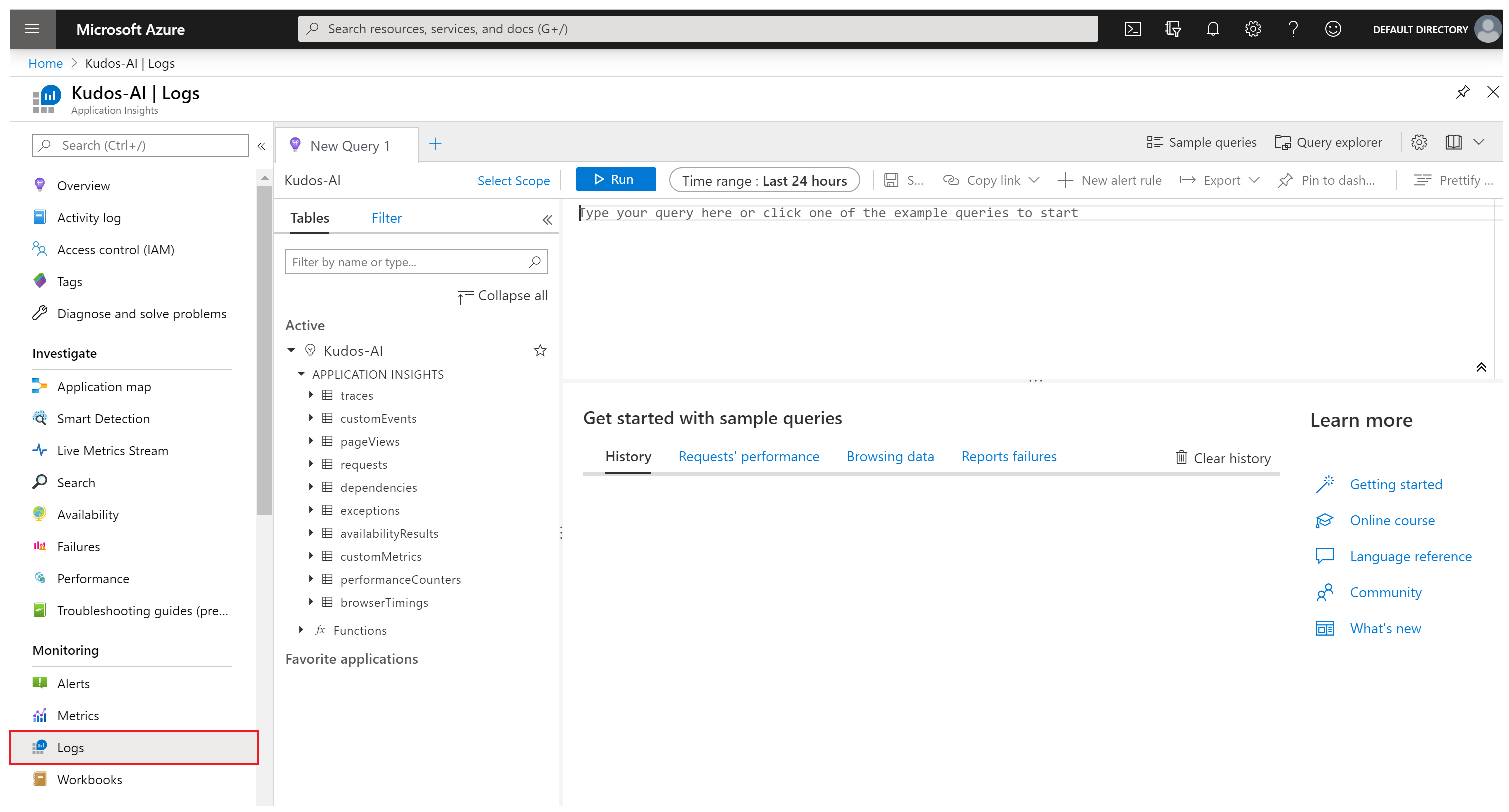Click Getting started link

click(x=1397, y=484)
